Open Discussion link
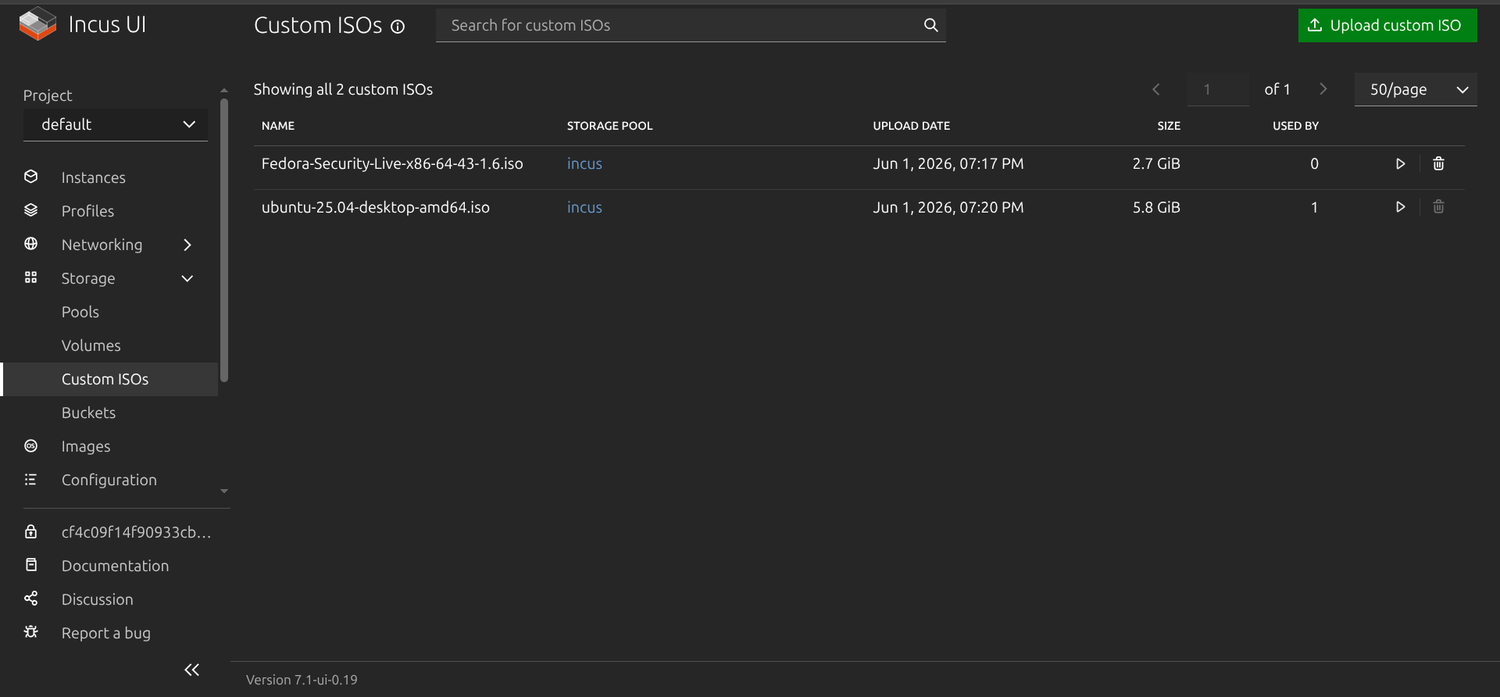 (97, 599)
